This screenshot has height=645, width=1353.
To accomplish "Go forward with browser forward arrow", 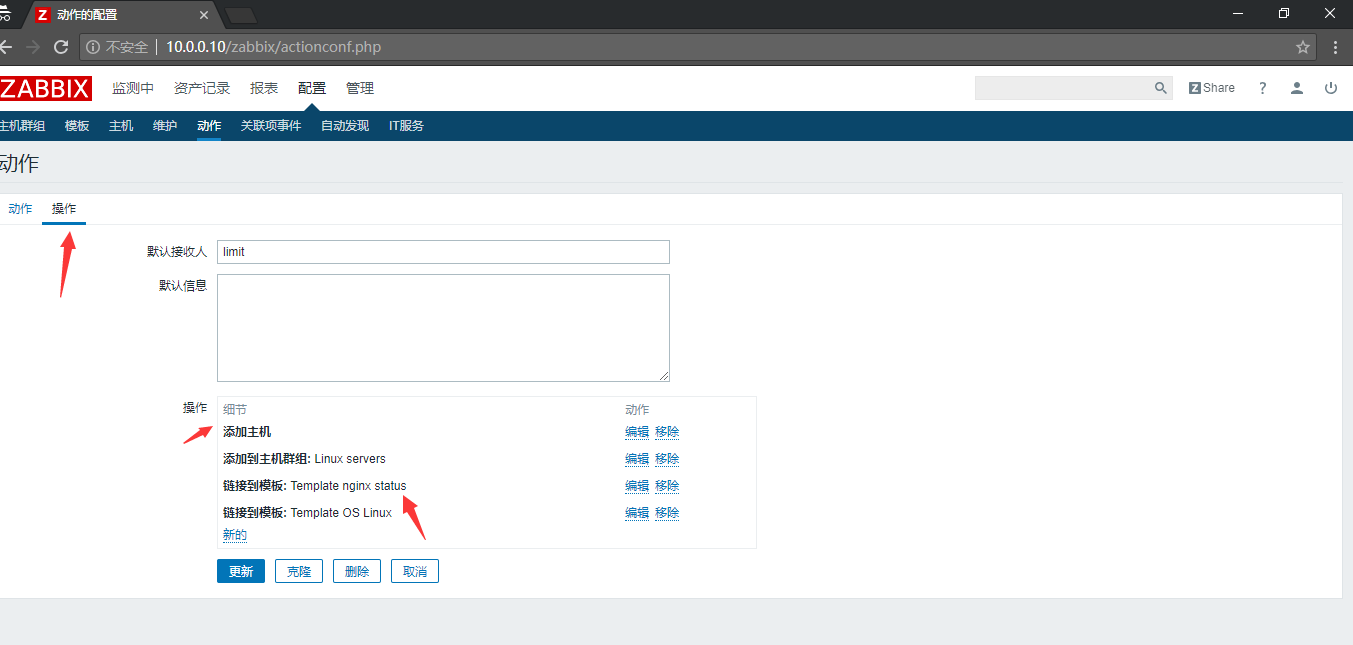I will (x=33, y=47).
